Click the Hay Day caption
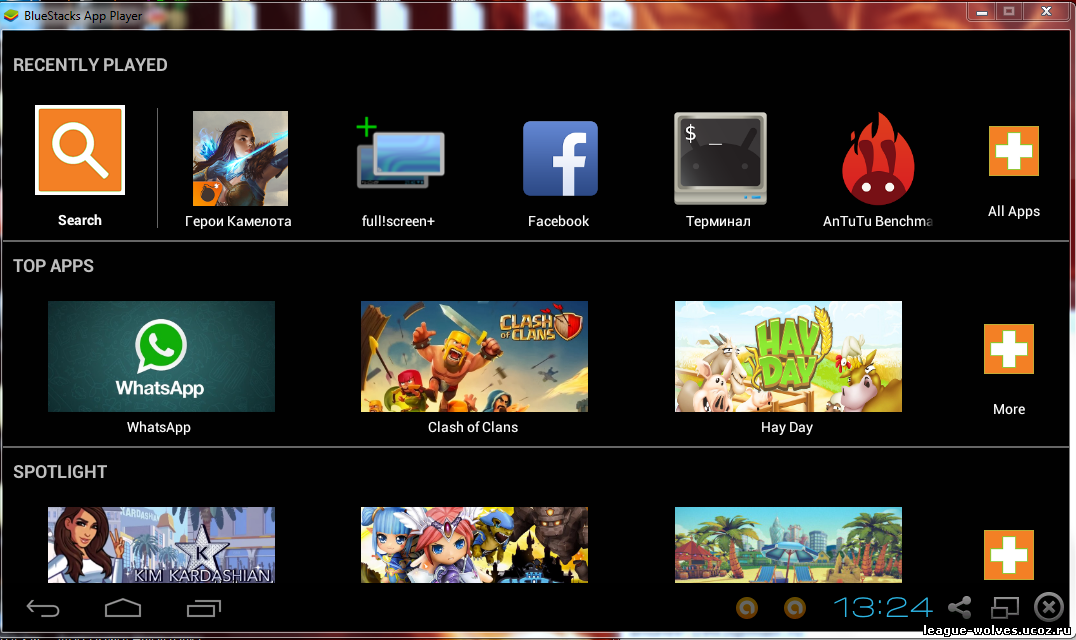This screenshot has height=640, width=1076. click(x=786, y=427)
